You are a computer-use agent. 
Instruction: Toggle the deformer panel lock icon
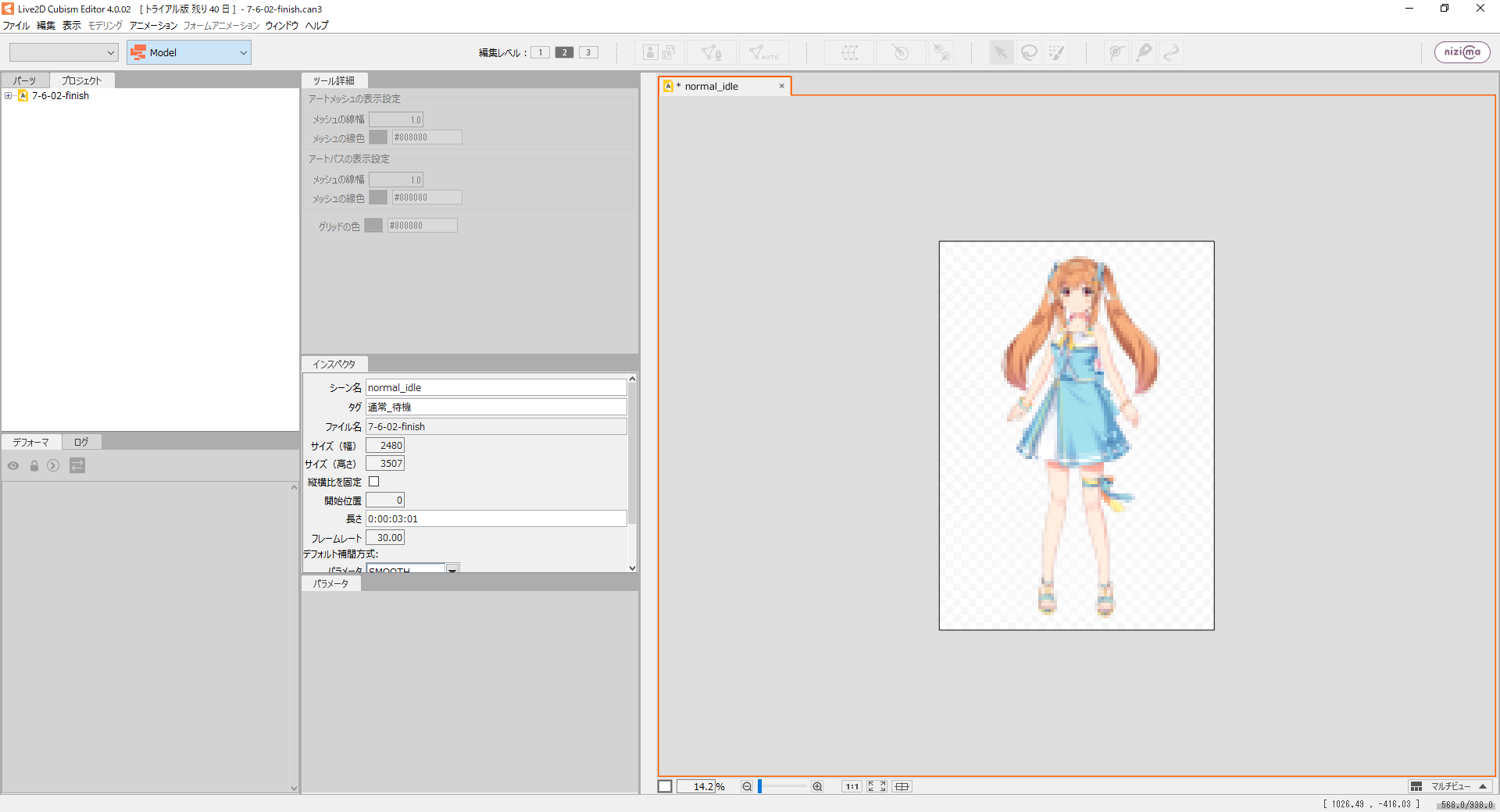(34, 465)
